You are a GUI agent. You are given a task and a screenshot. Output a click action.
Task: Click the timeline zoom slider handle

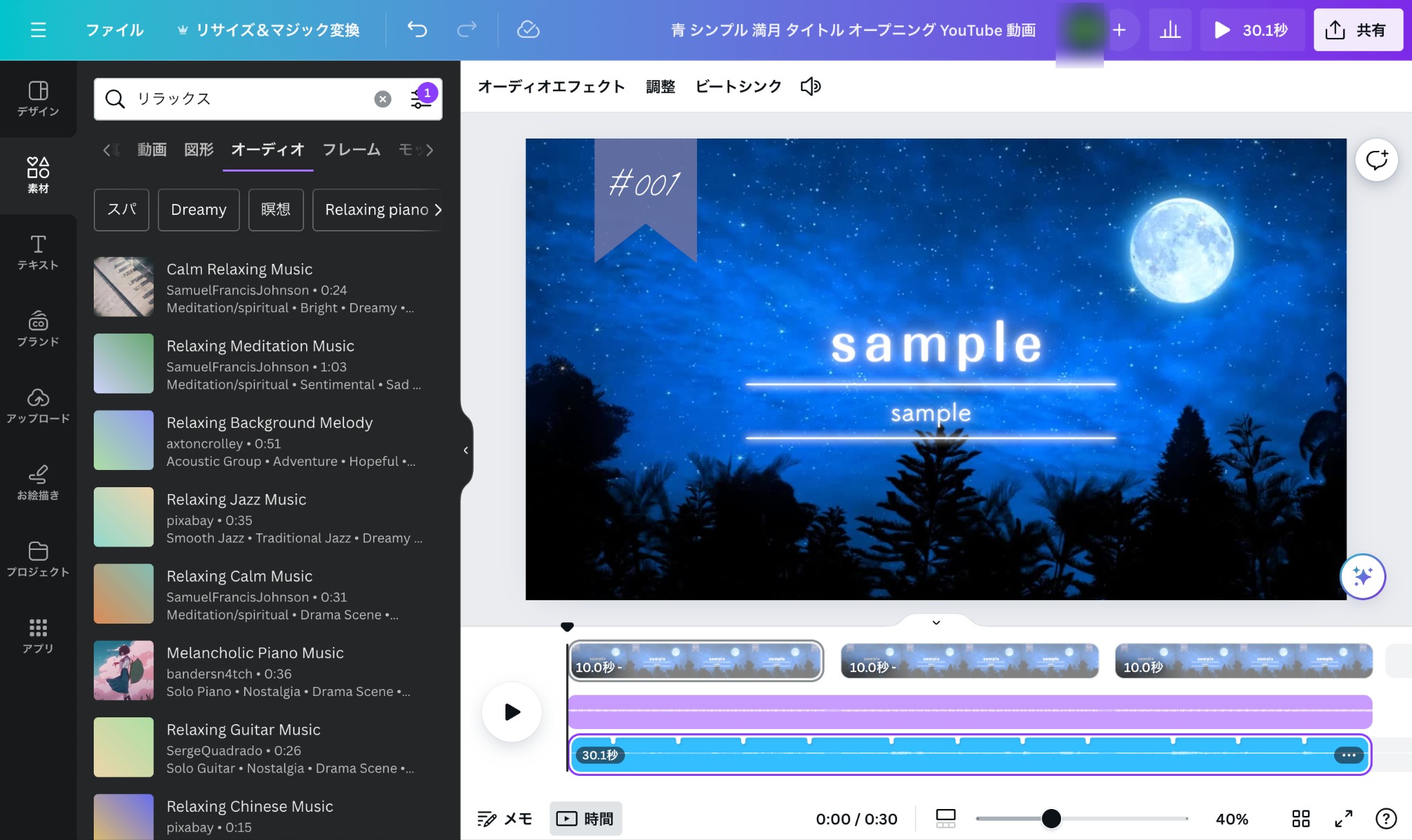[1051, 819]
